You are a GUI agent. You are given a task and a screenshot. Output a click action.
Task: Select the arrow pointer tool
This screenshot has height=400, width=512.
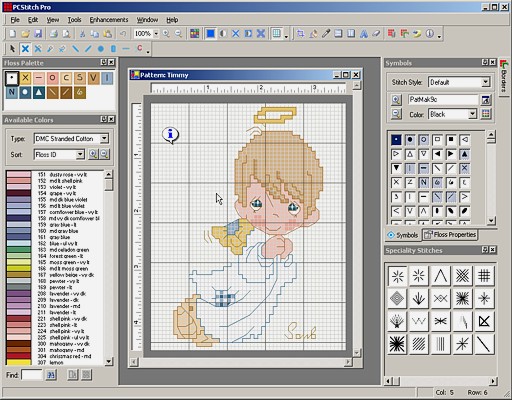[12, 49]
